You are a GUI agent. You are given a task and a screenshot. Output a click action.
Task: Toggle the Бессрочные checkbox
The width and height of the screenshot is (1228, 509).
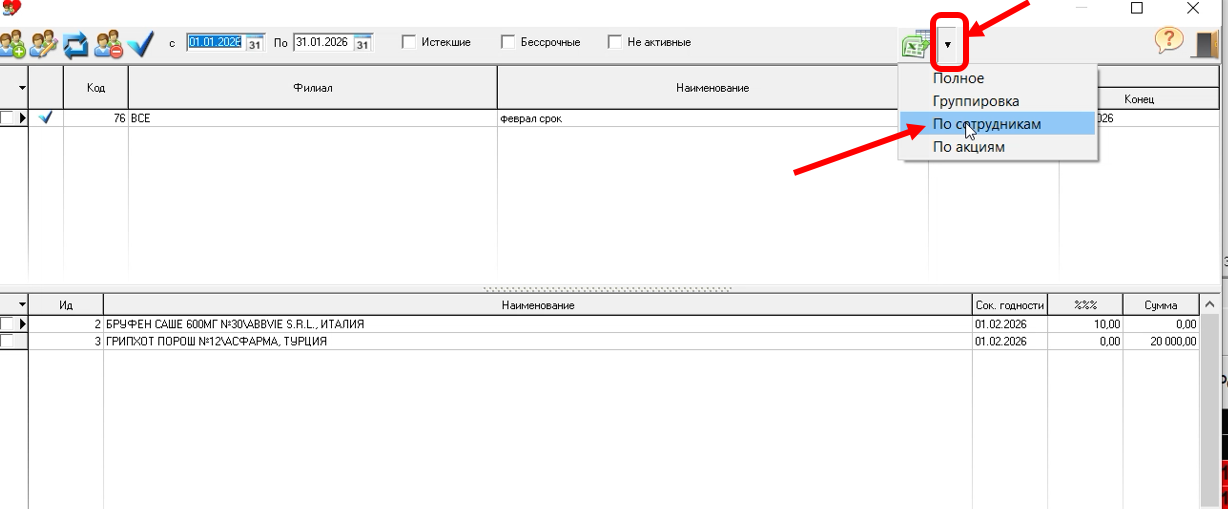(x=508, y=43)
